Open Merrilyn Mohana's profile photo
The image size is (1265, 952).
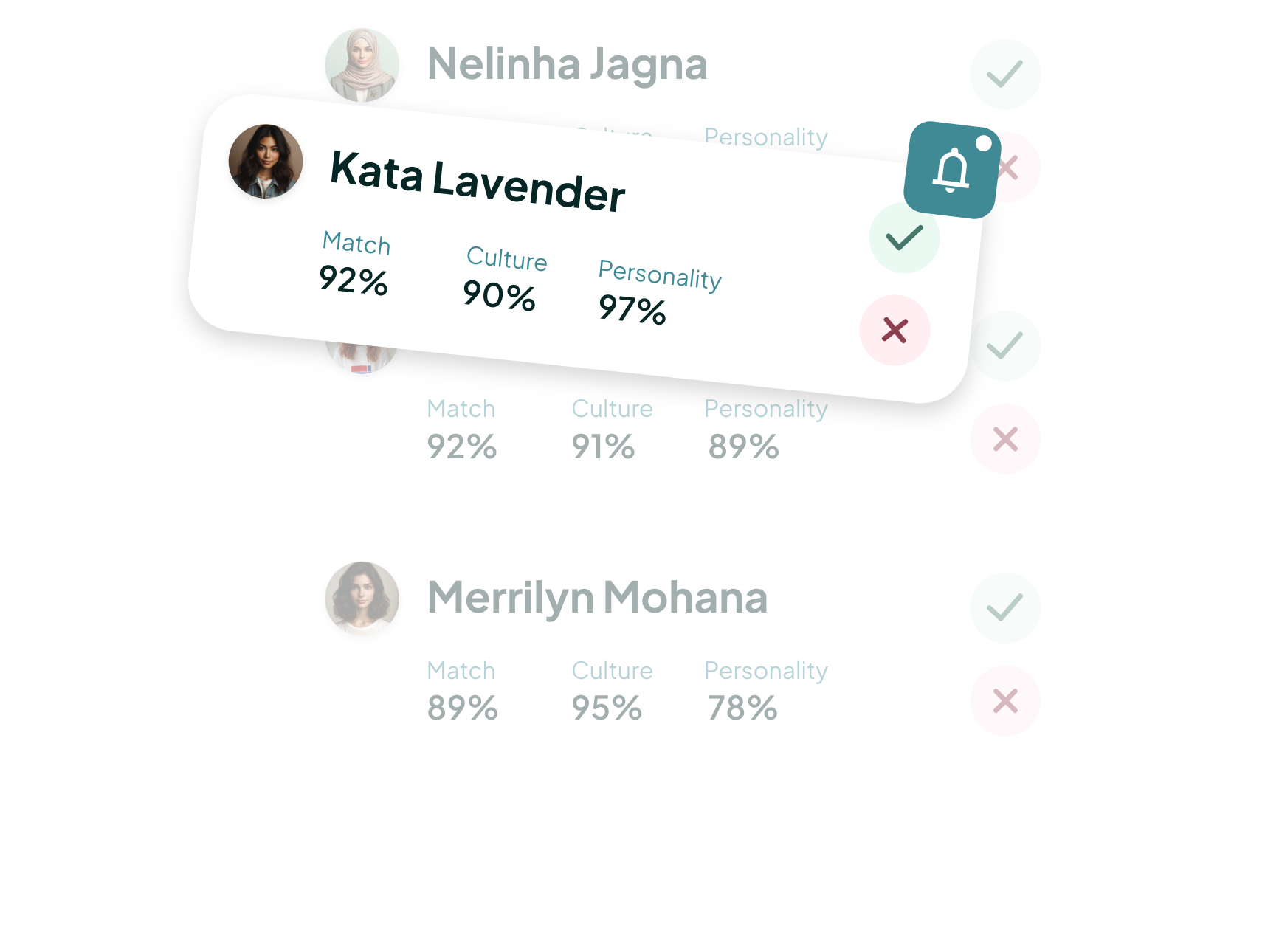click(x=362, y=598)
